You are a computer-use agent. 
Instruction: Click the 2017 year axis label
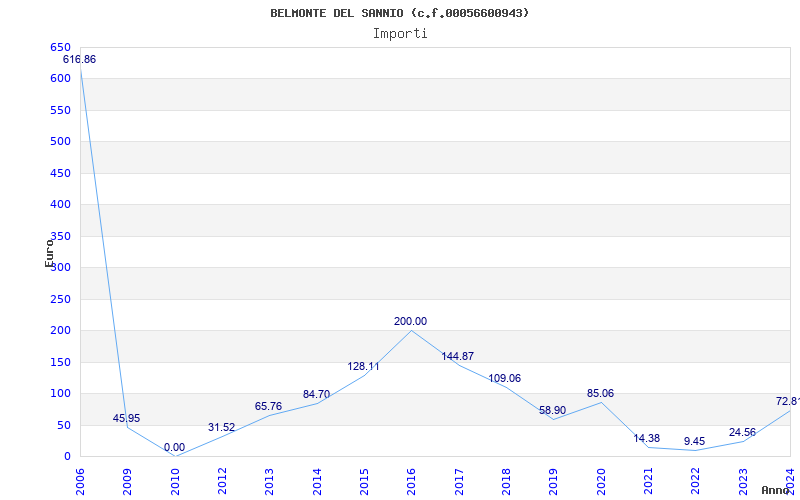(x=458, y=482)
